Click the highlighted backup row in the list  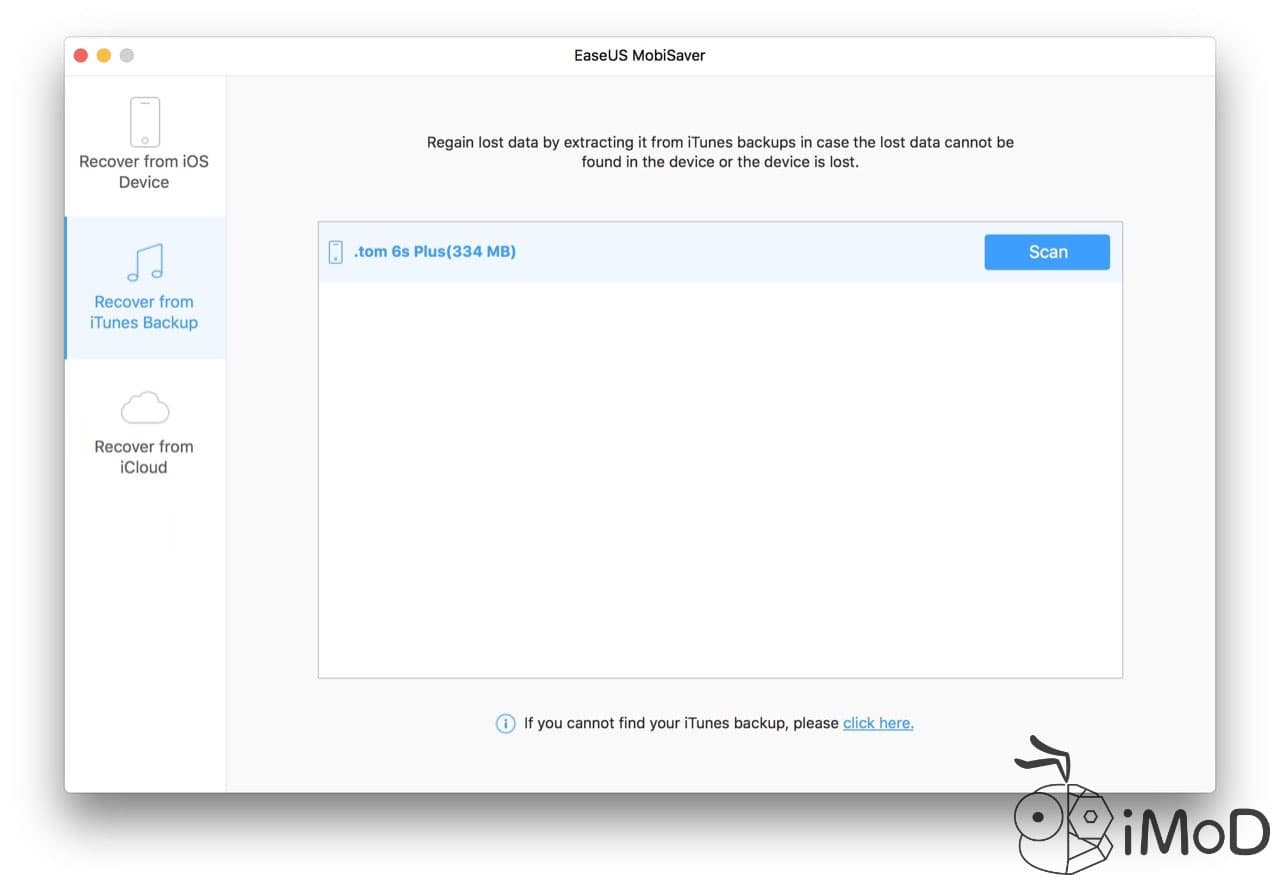(x=700, y=251)
